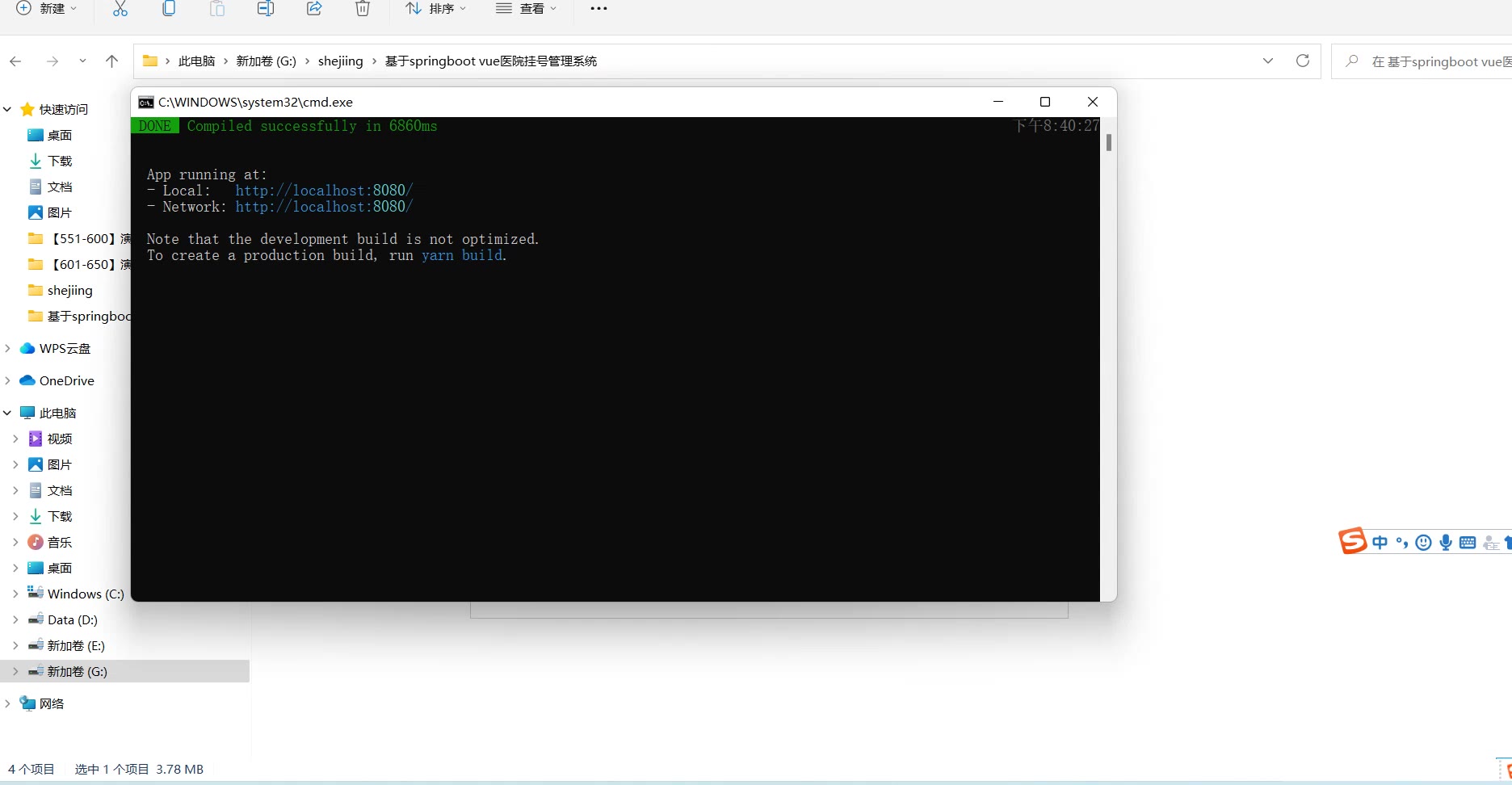1512x785 pixels.
Task: Select 图片 under quick access
Action: tap(60, 212)
